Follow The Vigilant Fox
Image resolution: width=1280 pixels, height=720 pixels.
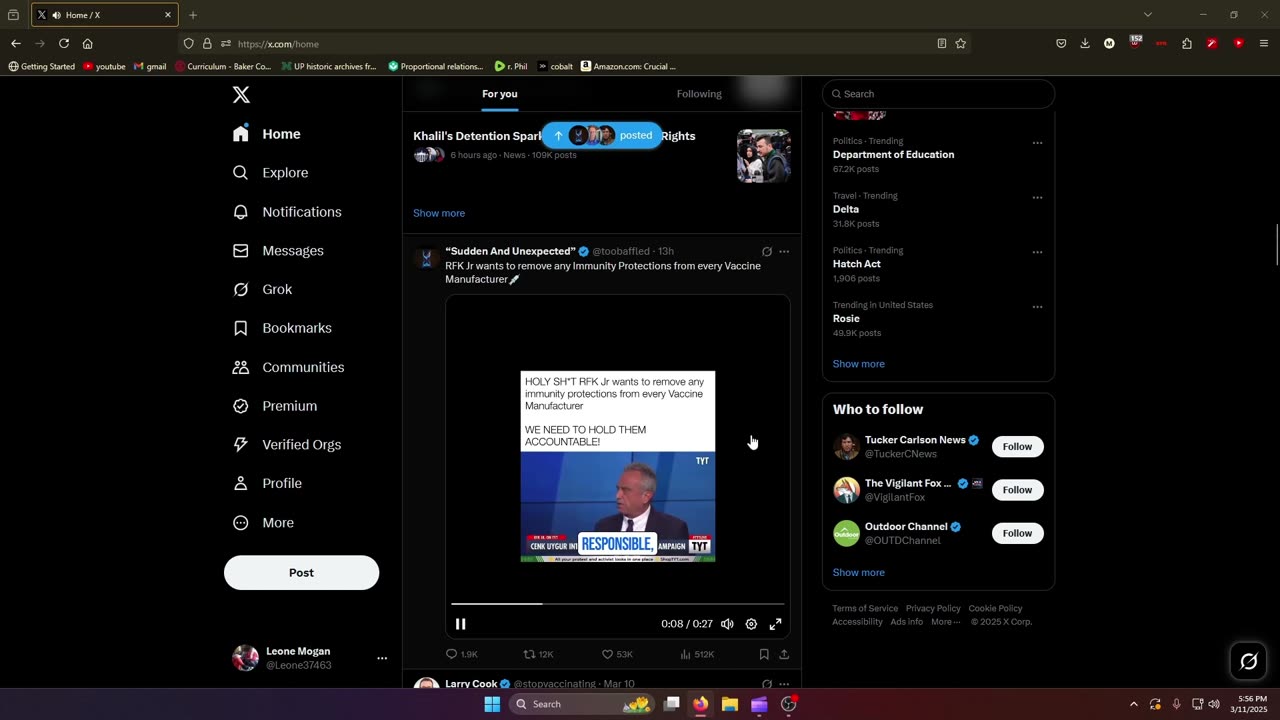1017,490
